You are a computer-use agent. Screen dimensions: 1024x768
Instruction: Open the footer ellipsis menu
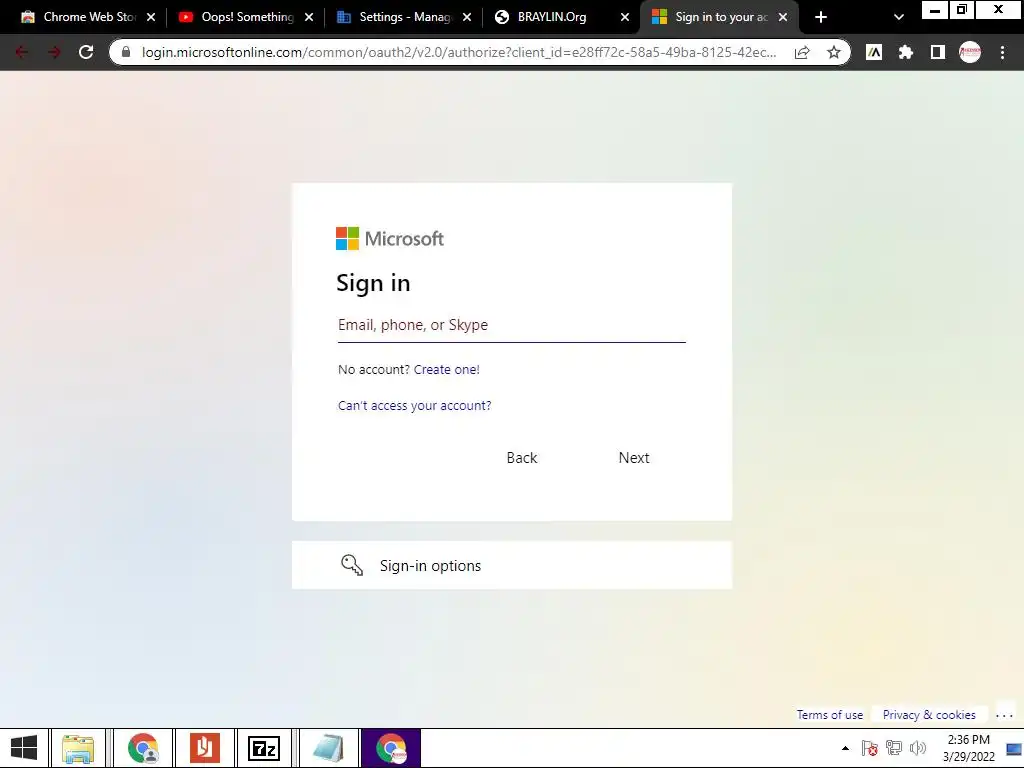tap(1004, 715)
